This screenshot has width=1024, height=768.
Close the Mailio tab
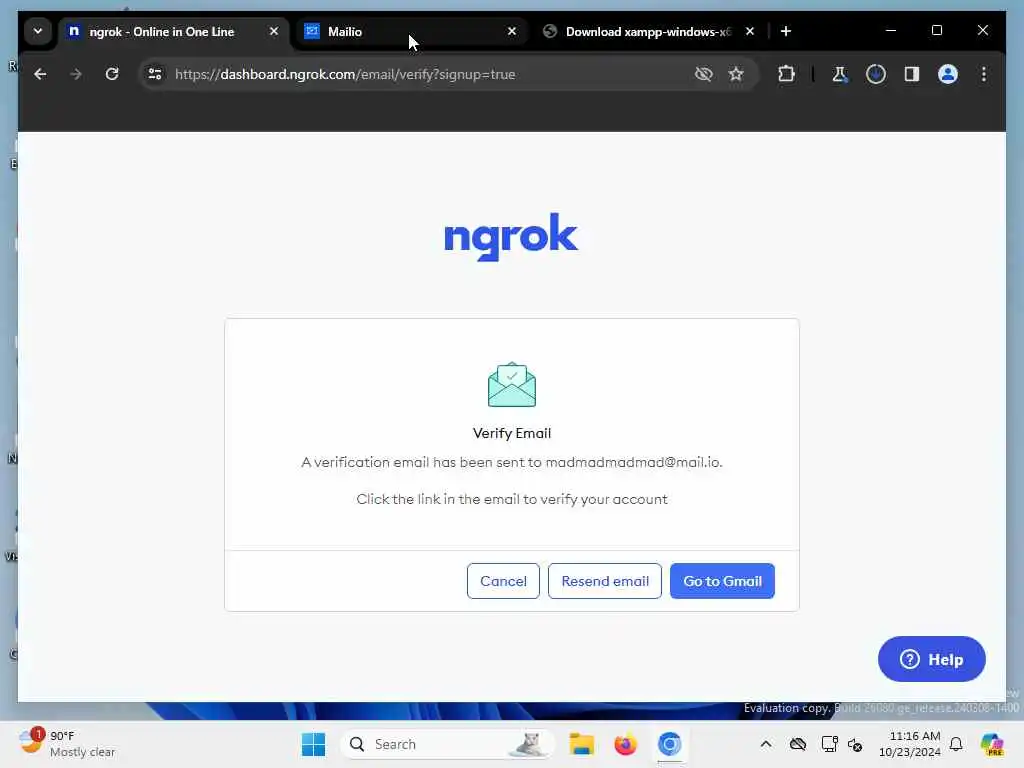click(x=512, y=31)
